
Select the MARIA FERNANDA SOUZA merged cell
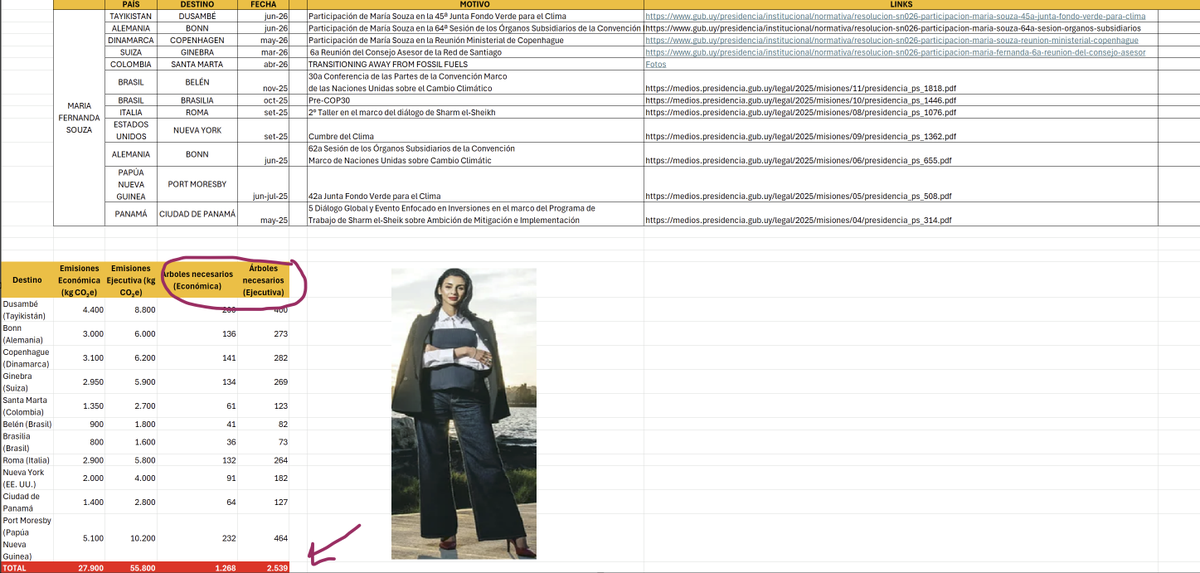click(x=79, y=117)
